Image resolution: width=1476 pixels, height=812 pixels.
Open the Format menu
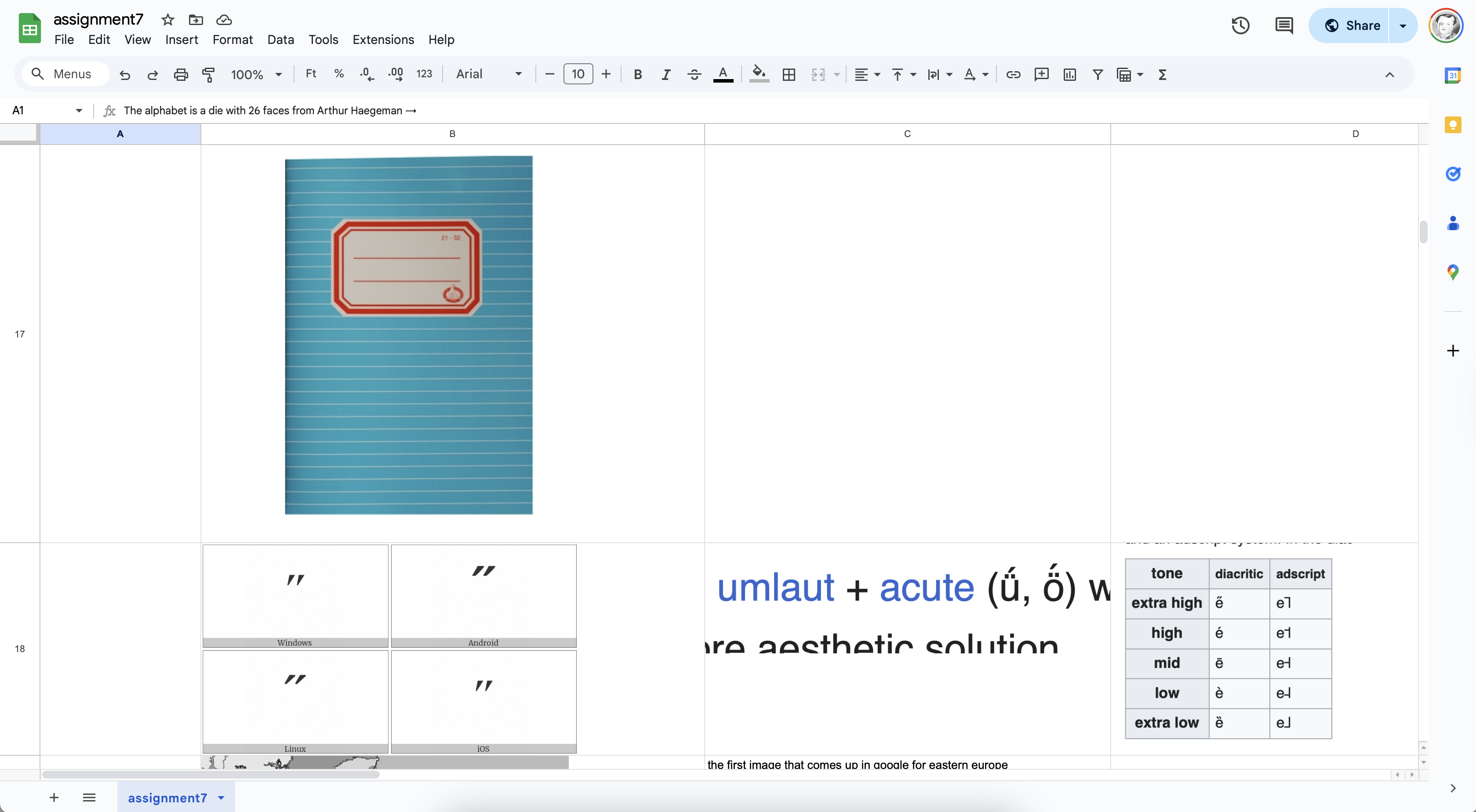click(x=232, y=40)
